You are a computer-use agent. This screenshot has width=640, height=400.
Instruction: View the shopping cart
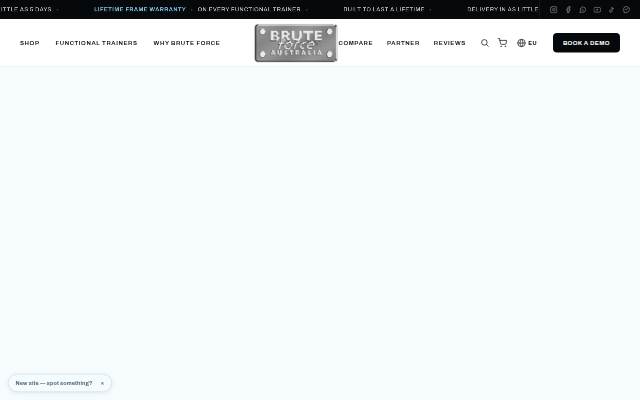tap(502, 42)
